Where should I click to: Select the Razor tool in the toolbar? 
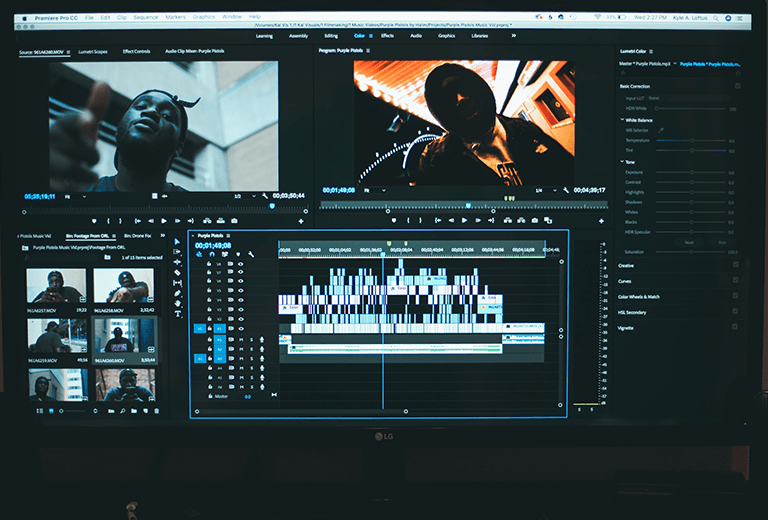(177, 272)
